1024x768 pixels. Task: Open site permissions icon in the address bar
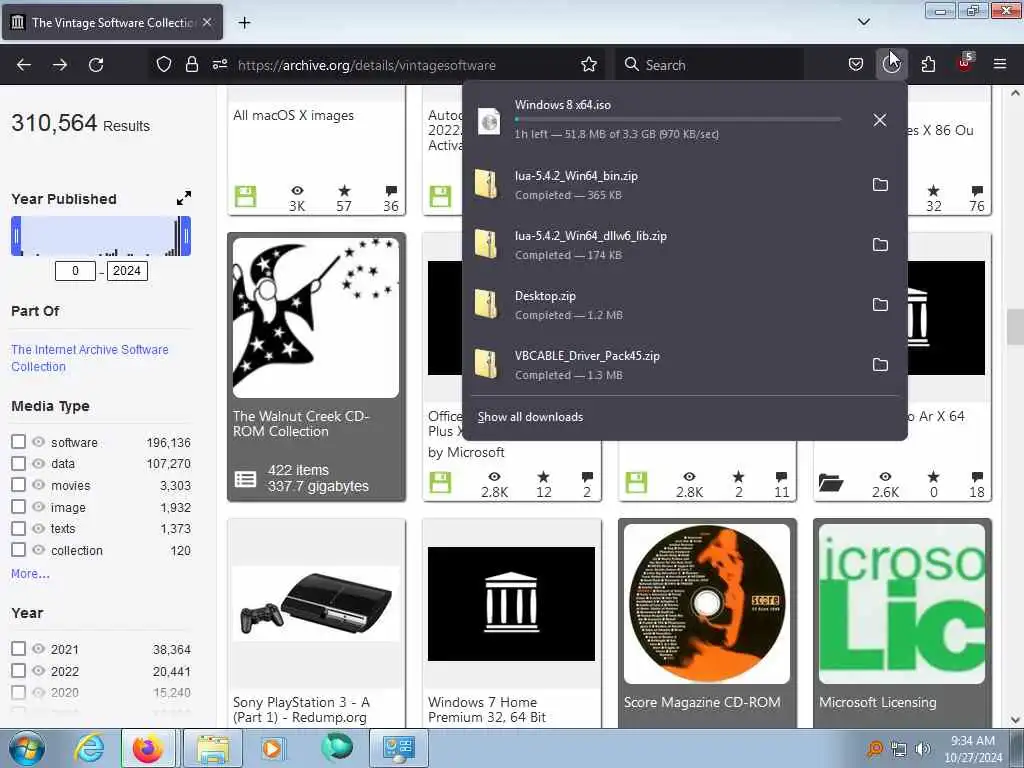point(219,65)
